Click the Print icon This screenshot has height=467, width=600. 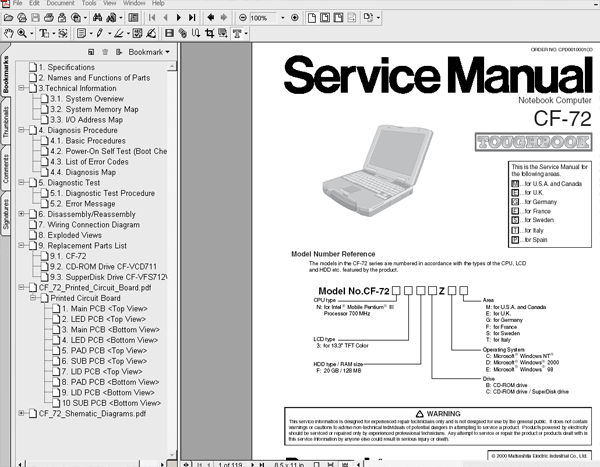click(x=49, y=18)
